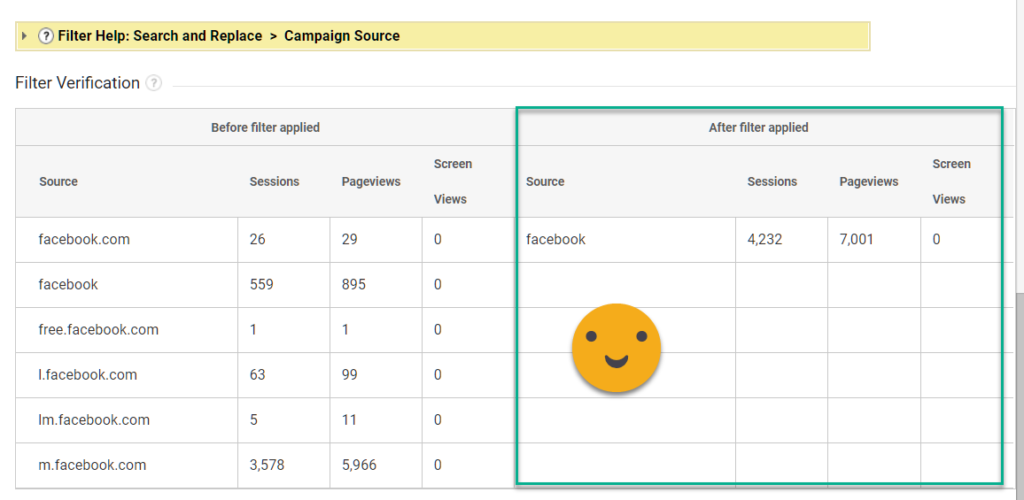Click the 5,966 pageviews value
The image size is (1024, 500).
[x=359, y=465]
